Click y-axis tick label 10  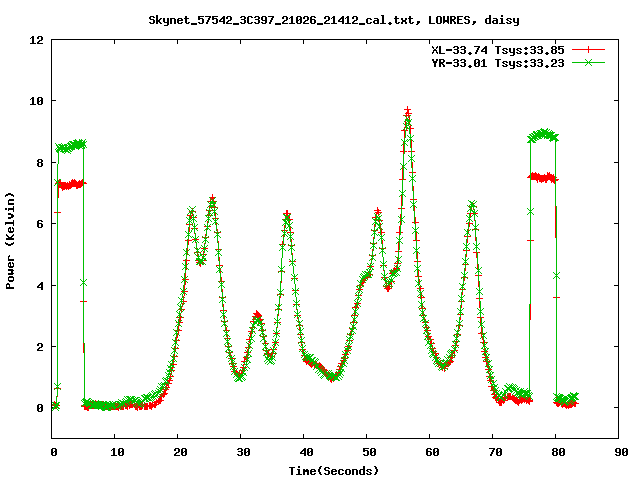36,101
